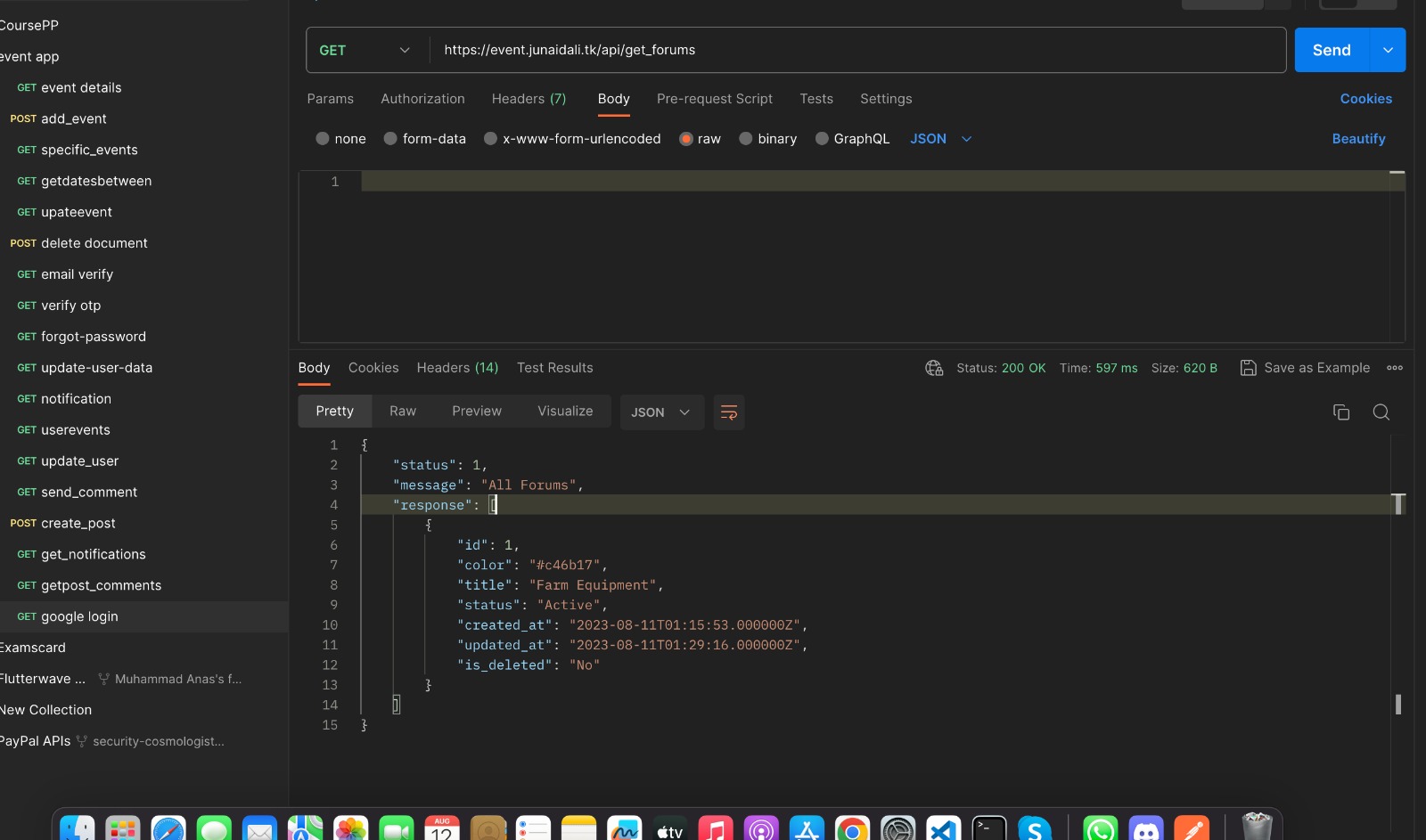Click the Save as Example disk icon
Image resolution: width=1426 pixels, height=840 pixels.
pyautogui.click(x=1249, y=368)
